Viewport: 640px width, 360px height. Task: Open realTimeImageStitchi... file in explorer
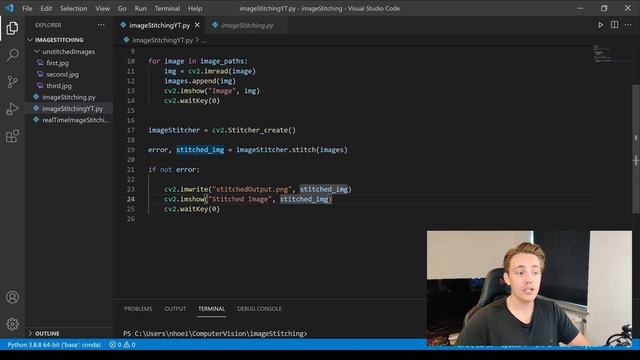pos(76,120)
